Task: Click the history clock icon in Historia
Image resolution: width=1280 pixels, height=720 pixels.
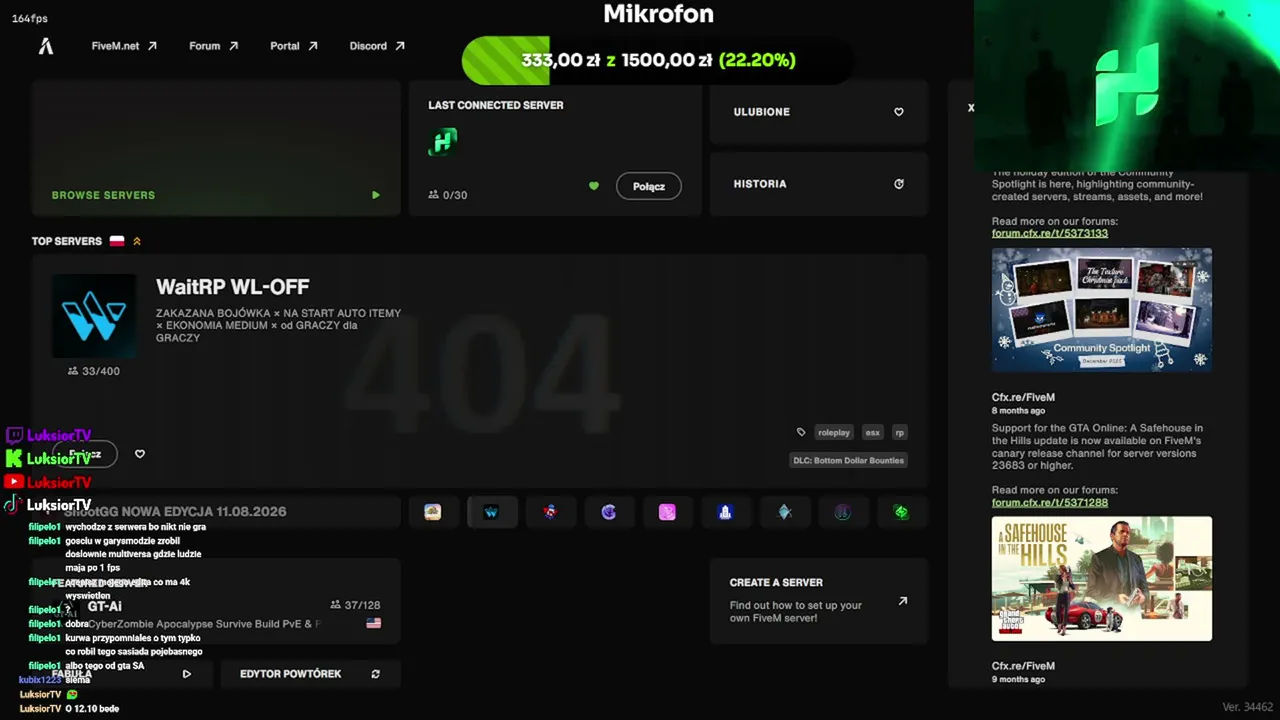Action: pos(899,184)
